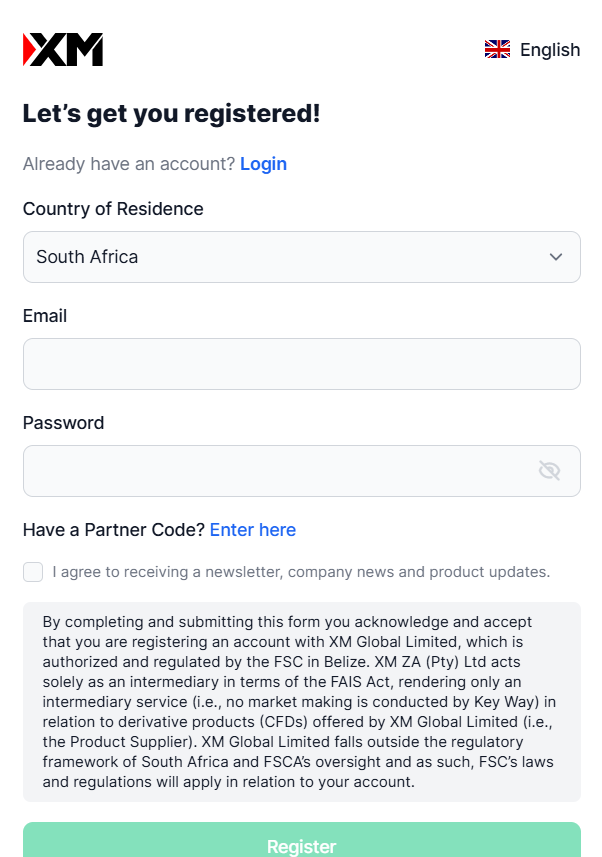The image size is (602, 857).
Task: Follow the Login link
Action: [x=263, y=164]
